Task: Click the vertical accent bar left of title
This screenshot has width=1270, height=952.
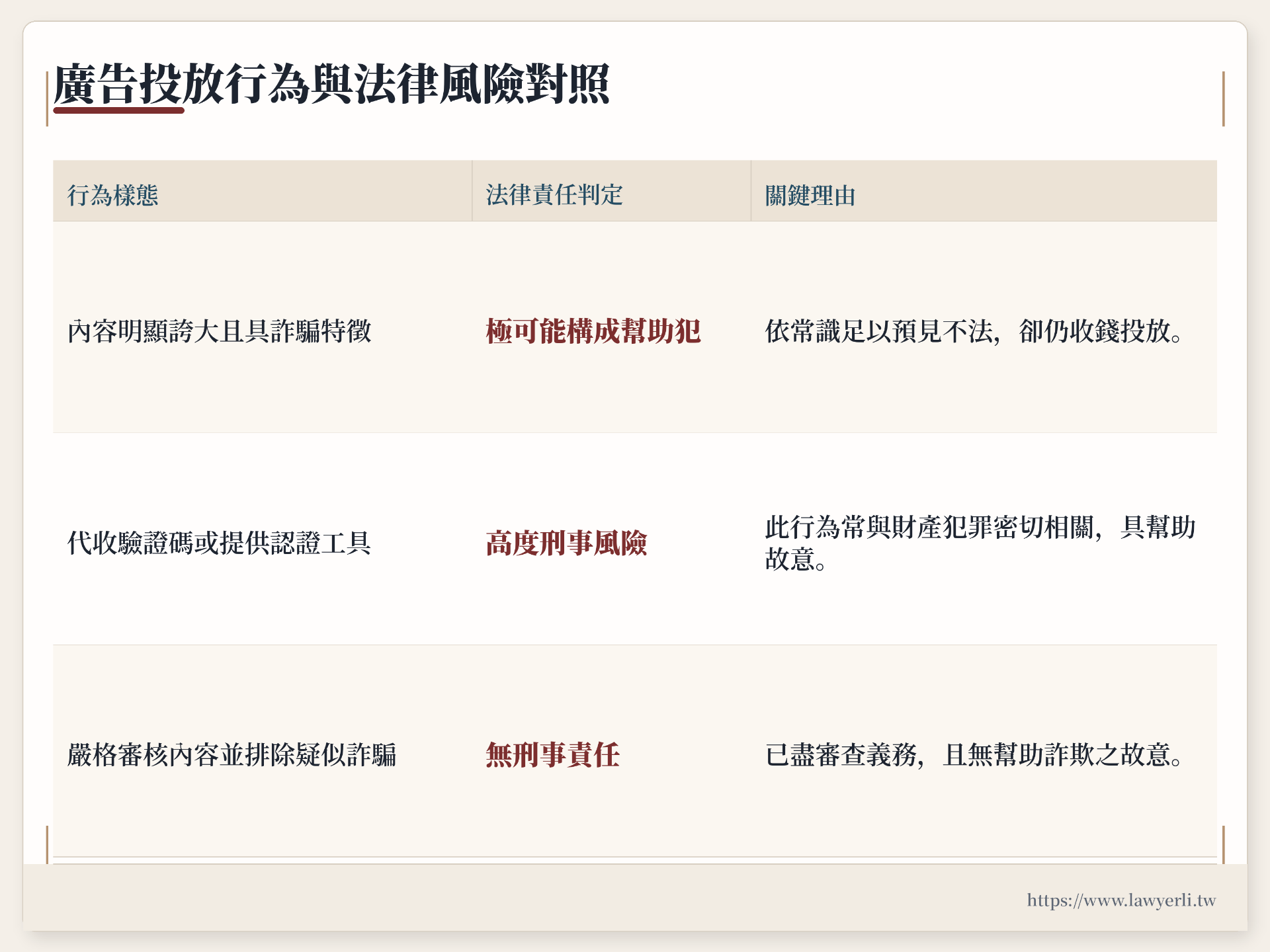Action: pos(47,99)
